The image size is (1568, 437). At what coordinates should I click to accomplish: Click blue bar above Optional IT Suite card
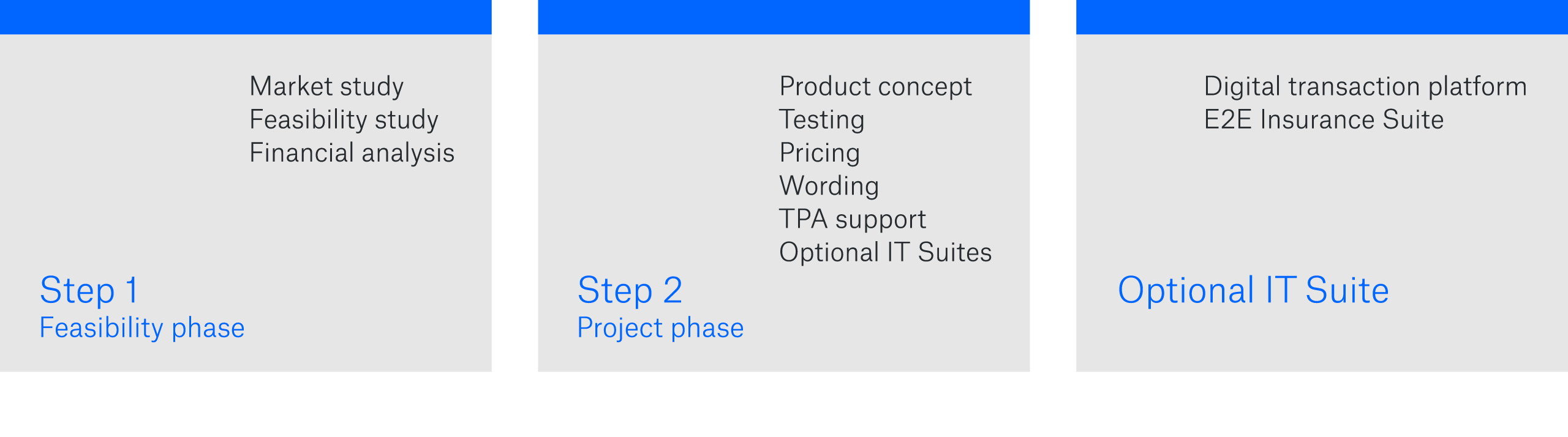click(1322, 17)
